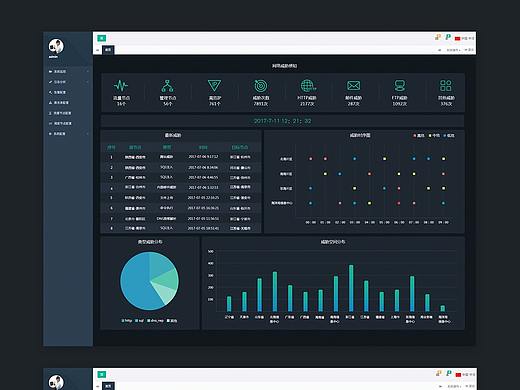This screenshot has height=390, width=520.
Task: Select the home tab in the upper window
Action: click(108, 50)
